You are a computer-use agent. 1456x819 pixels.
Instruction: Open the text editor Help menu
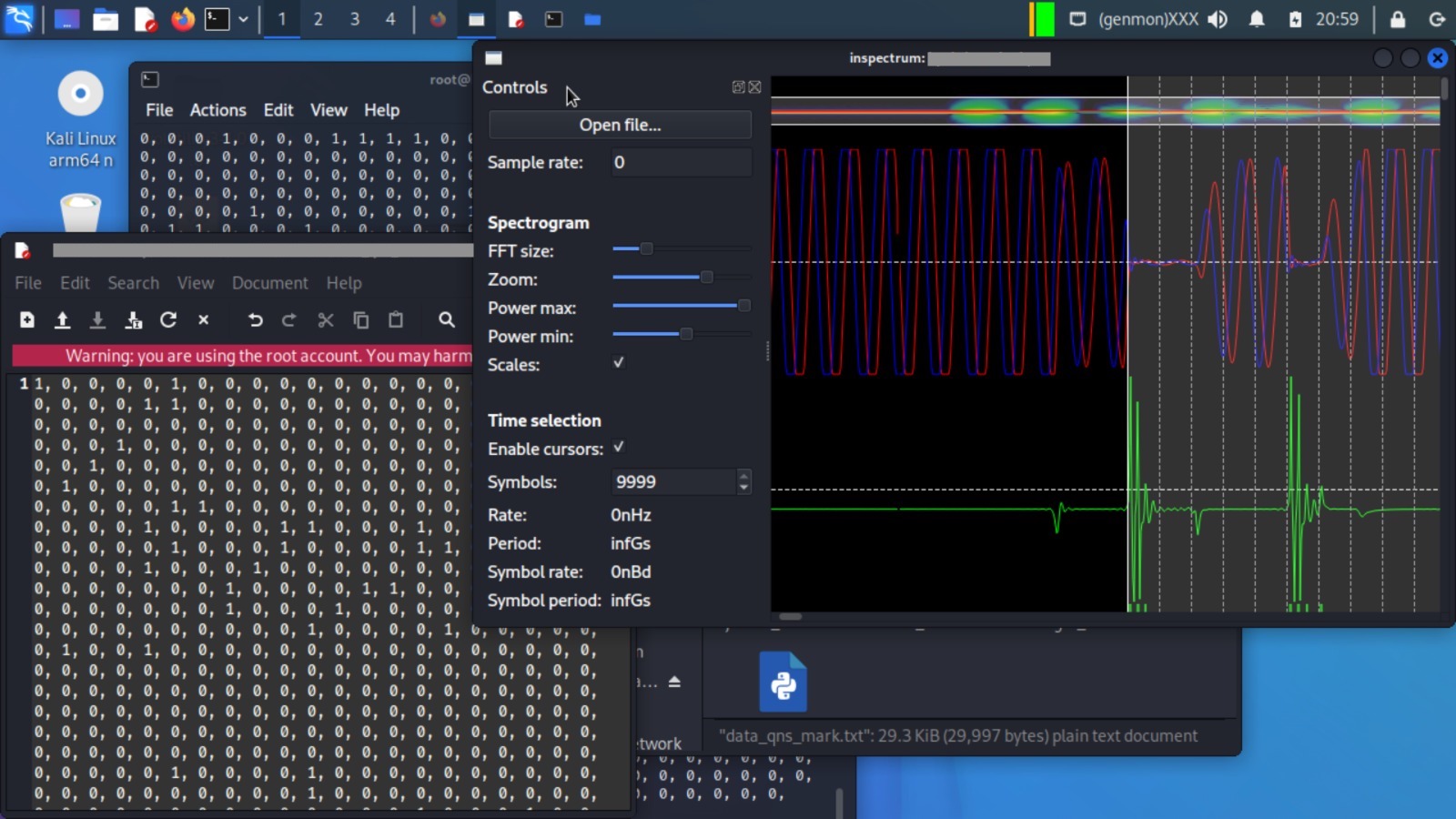(344, 283)
